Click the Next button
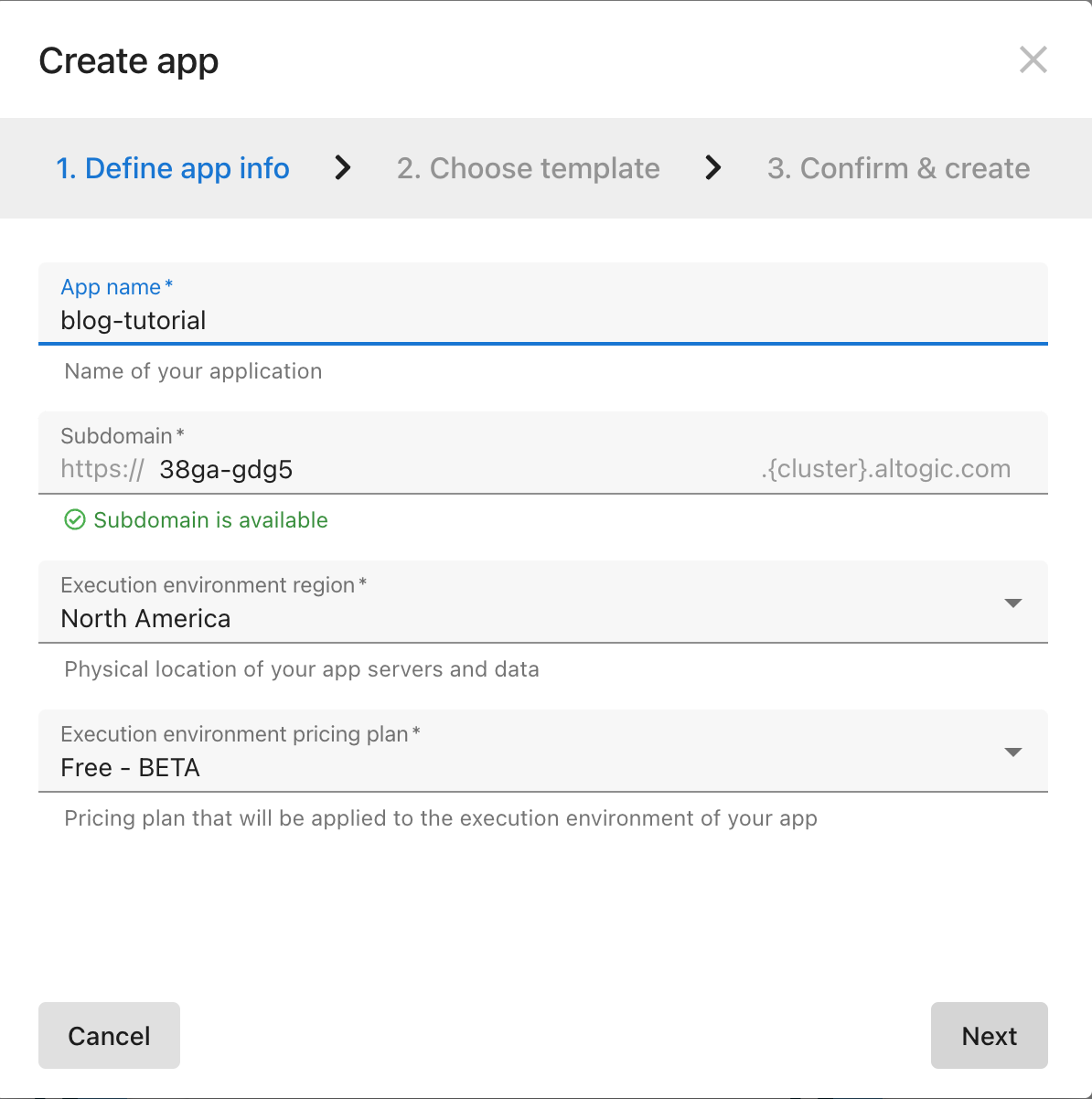Screen dimensions: 1092x1099 coord(989,1035)
